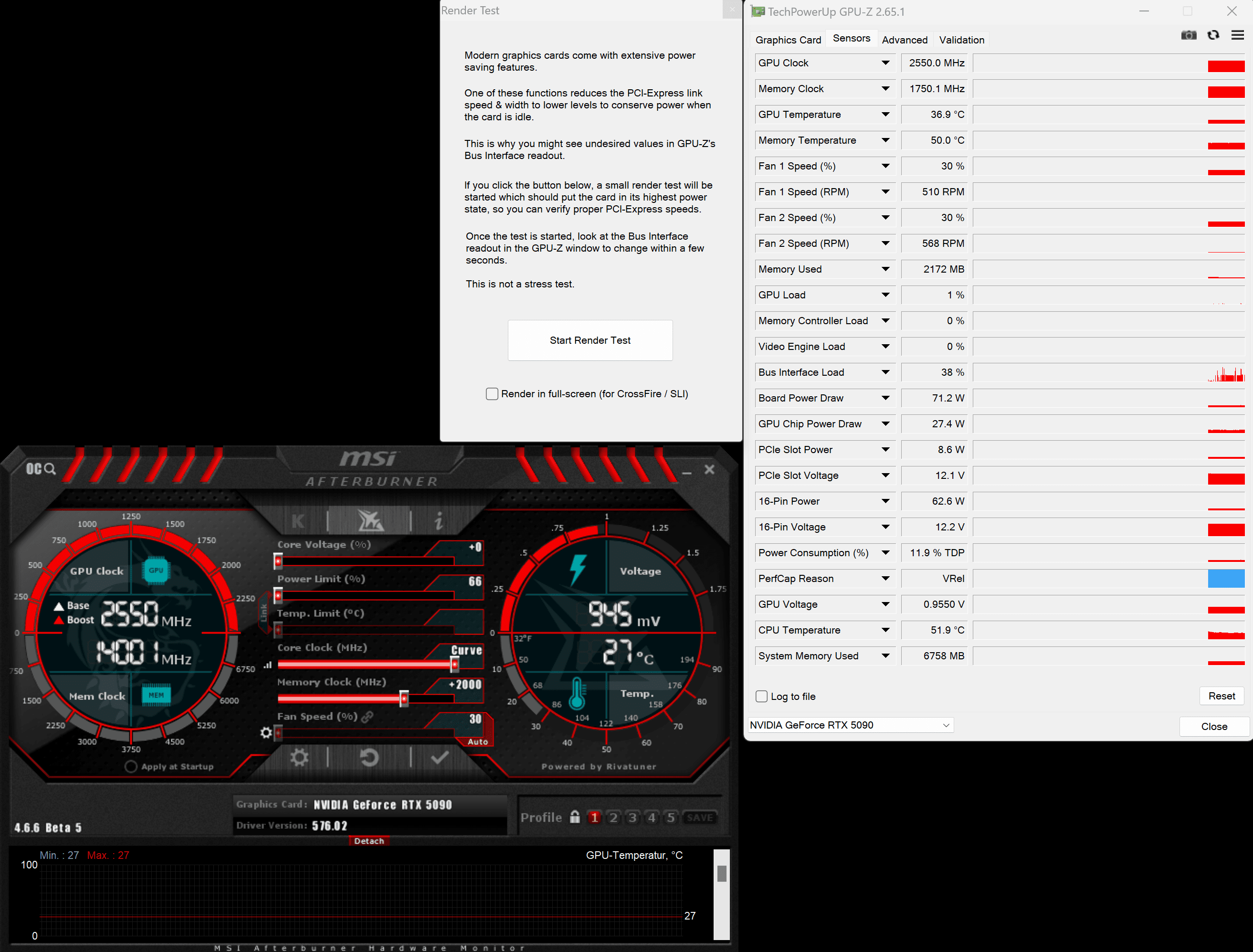Expand the PerfCap Reason dropdown arrow
Image resolution: width=1253 pixels, height=952 pixels.
coord(885,579)
